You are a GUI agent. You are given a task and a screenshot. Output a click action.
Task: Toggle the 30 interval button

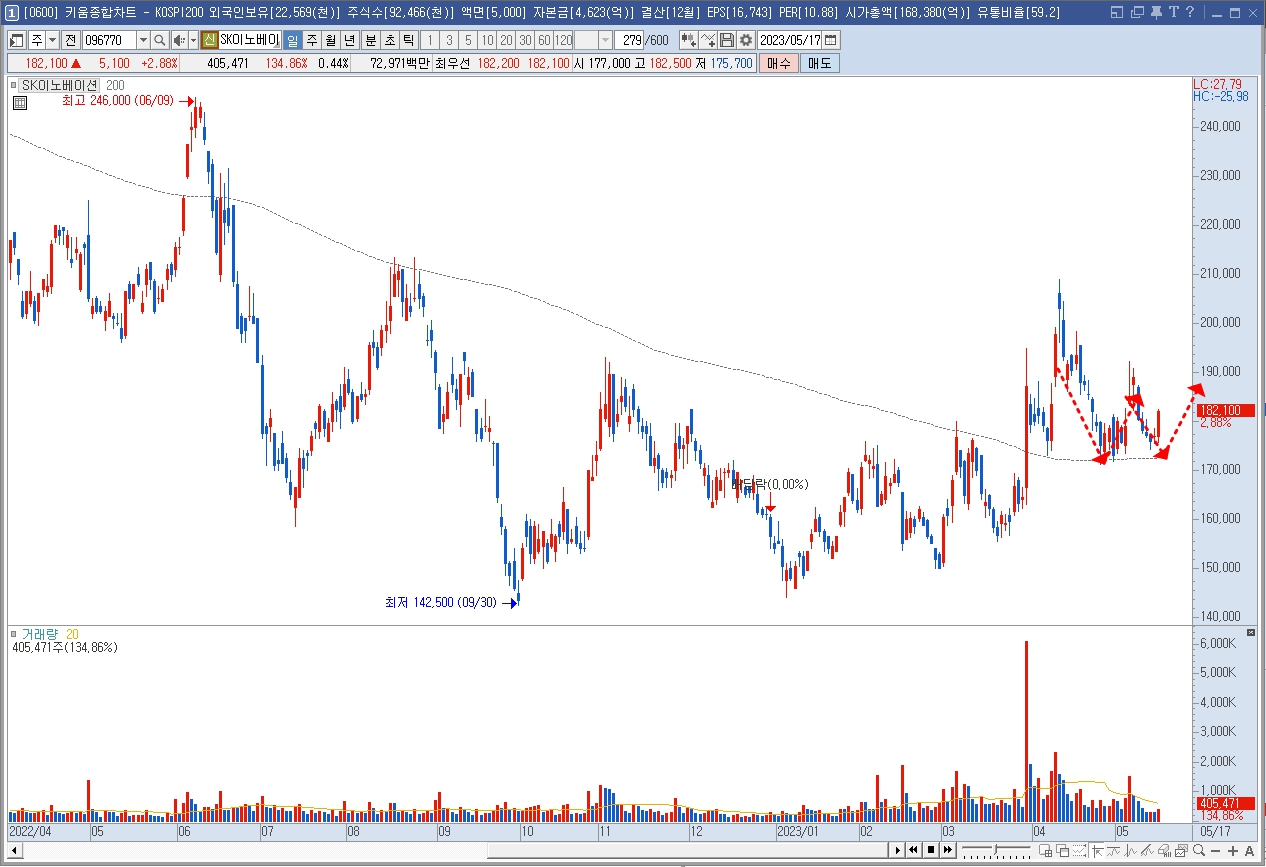click(x=525, y=40)
